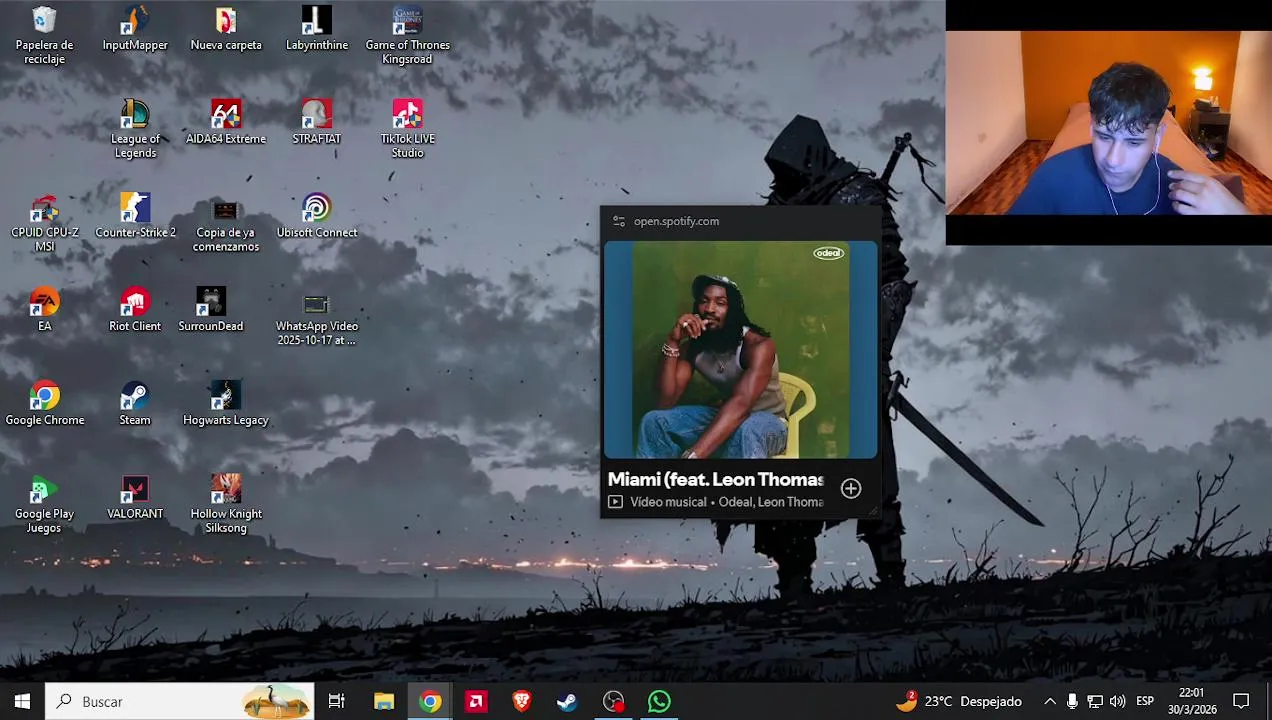Open the clock showing 22:01
Screen dimensions: 1272x720
tap(1192, 701)
